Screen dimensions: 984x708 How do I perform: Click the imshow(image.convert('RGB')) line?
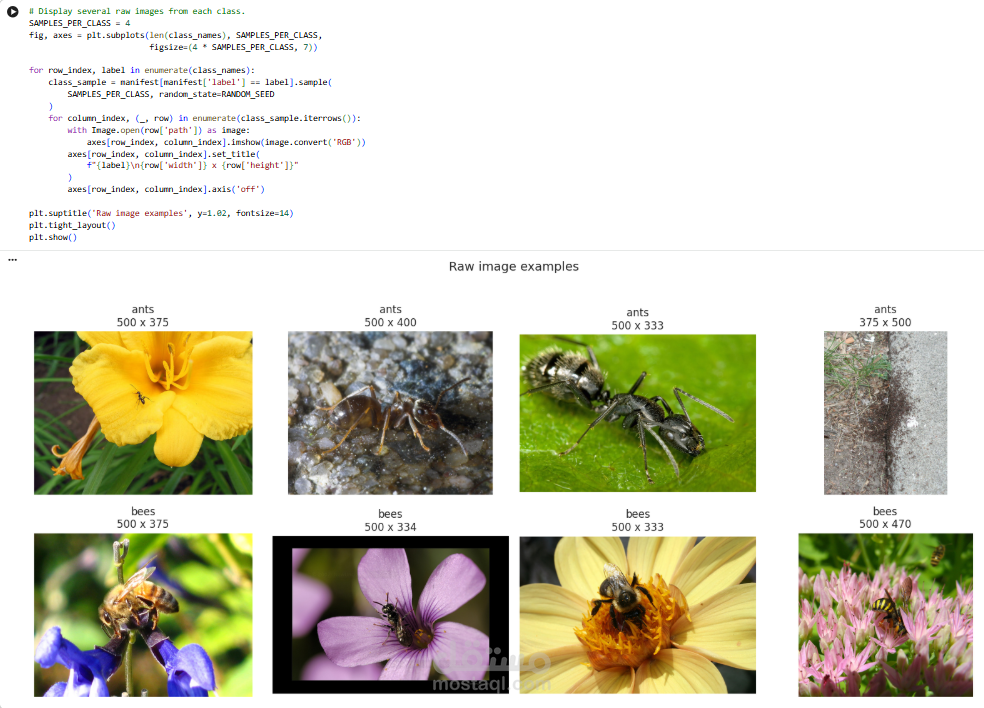click(x=226, y=142)
